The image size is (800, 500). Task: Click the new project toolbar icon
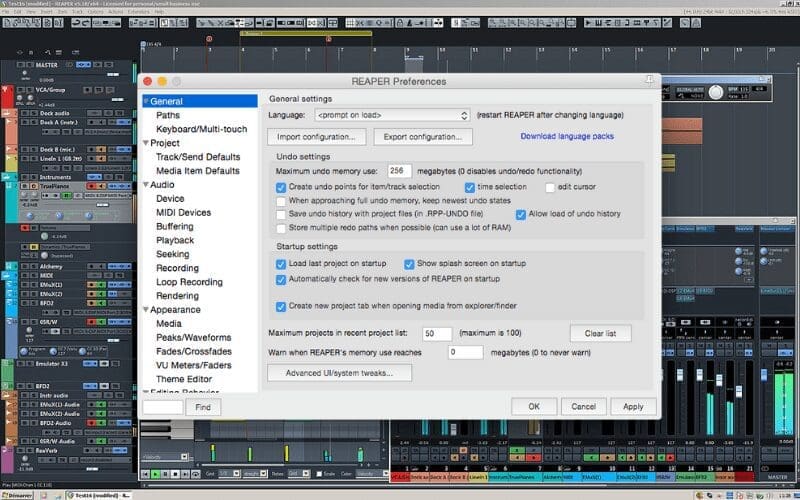click(x=8, y=23)
